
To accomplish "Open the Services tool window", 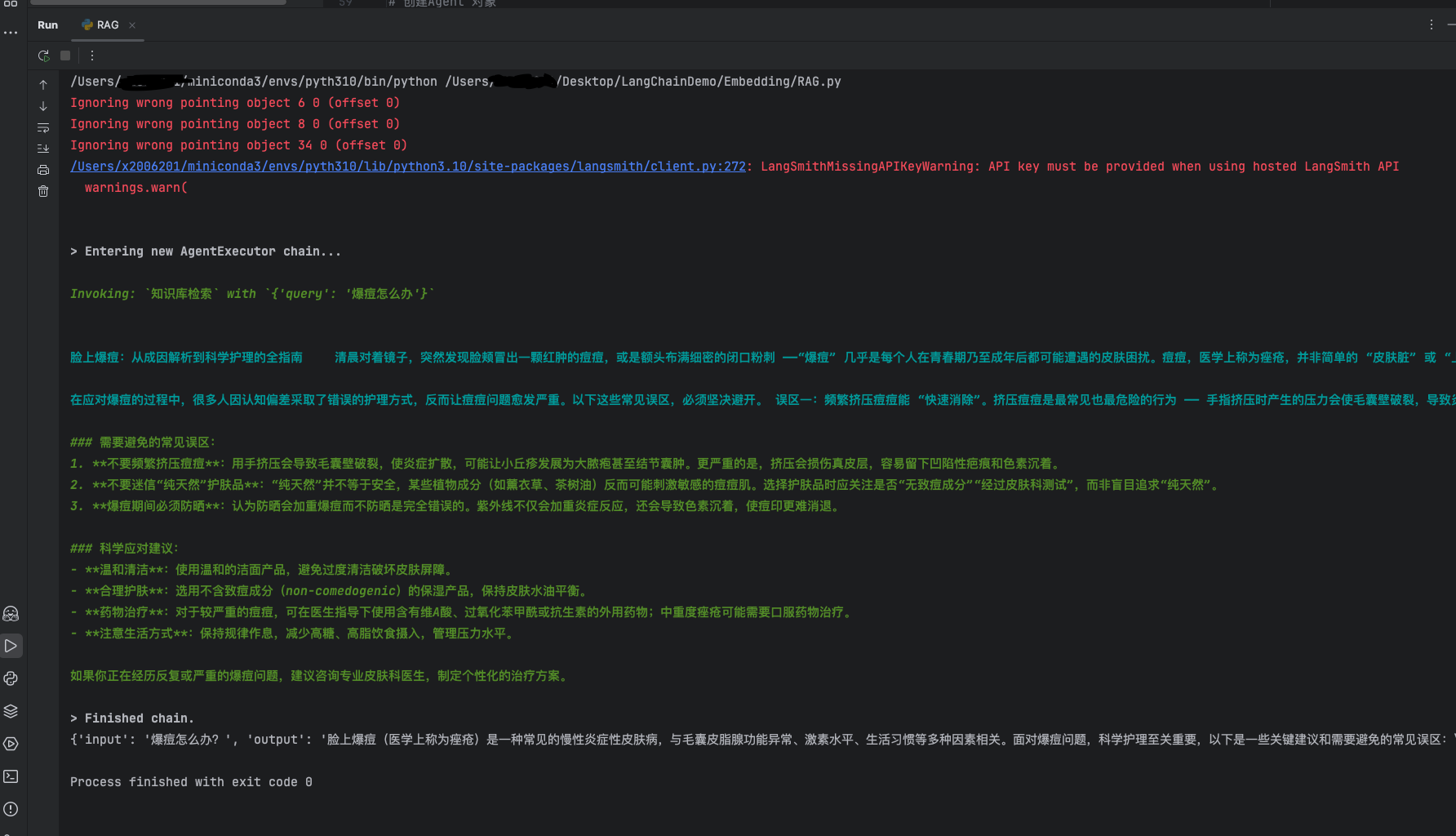I will pyautogui.click(x=11, y=744).
